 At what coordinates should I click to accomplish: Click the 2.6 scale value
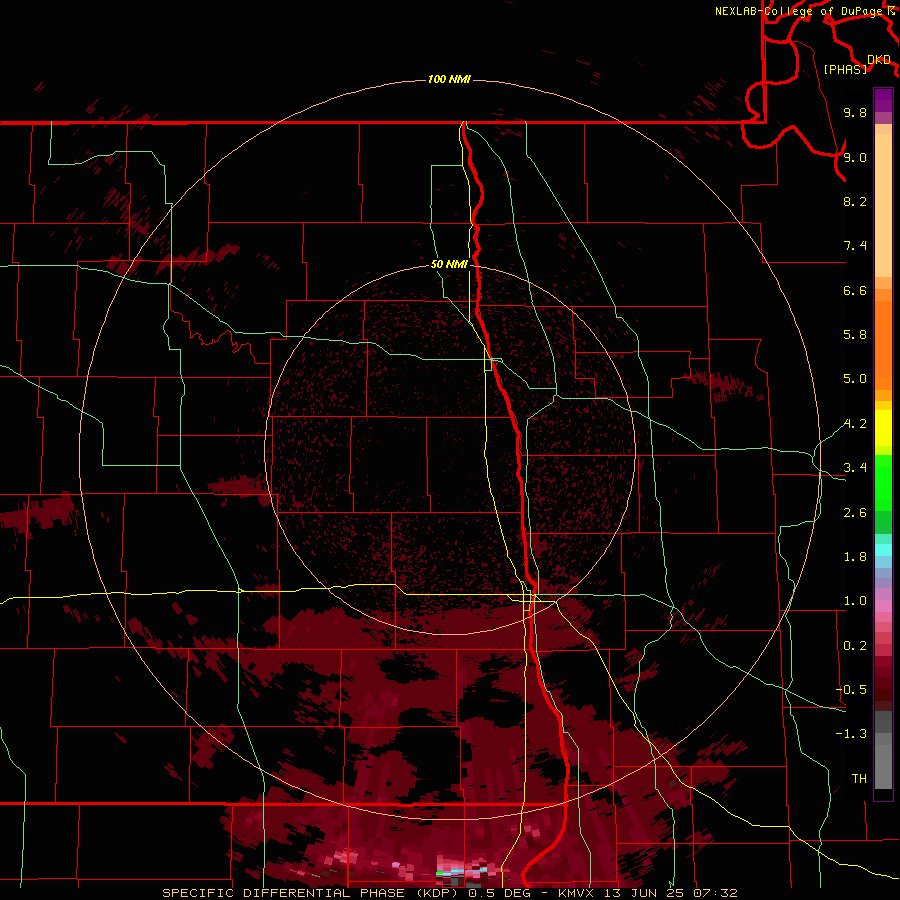click(x=855, y=513)
